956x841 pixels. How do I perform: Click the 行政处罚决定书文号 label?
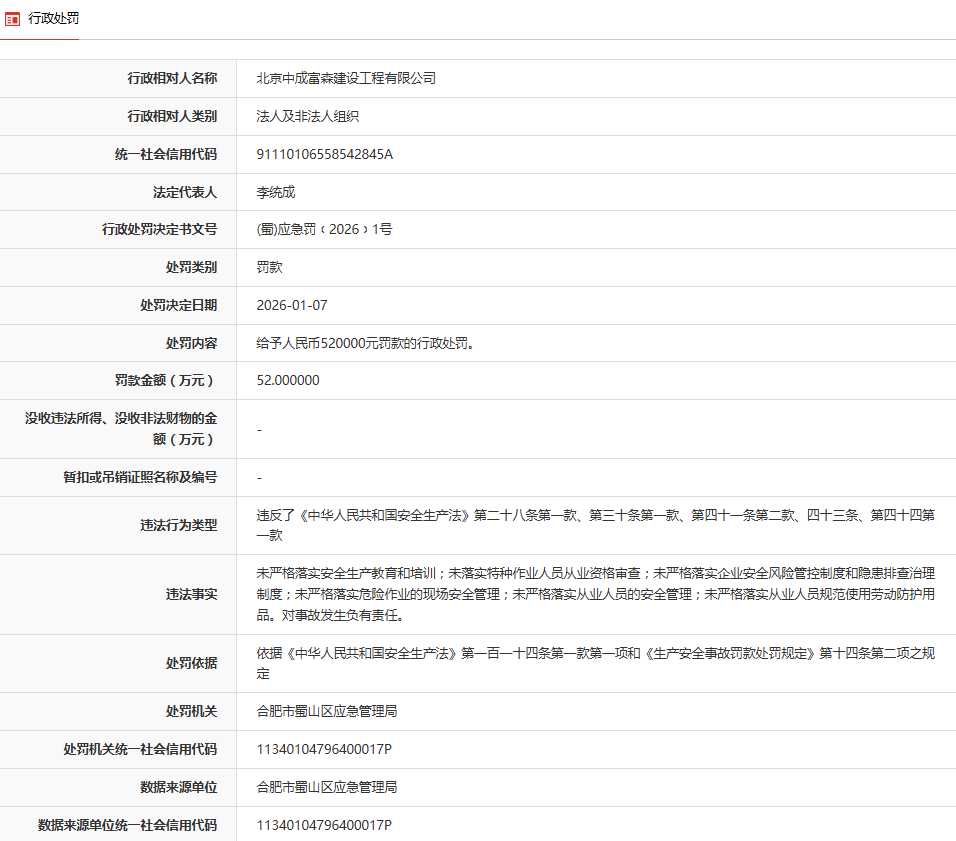[159, 229]
